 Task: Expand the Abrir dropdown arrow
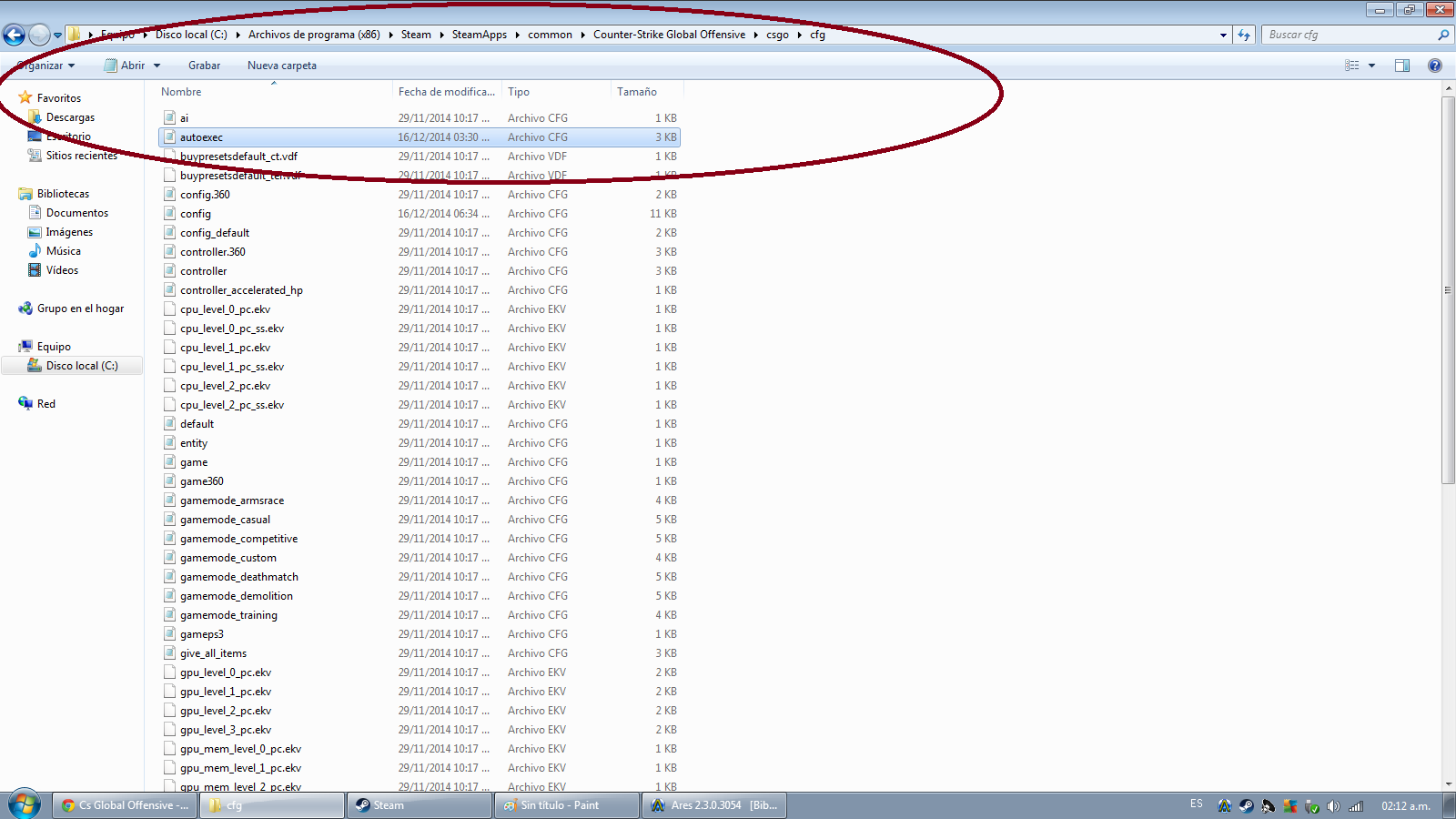tap(157, 66)
